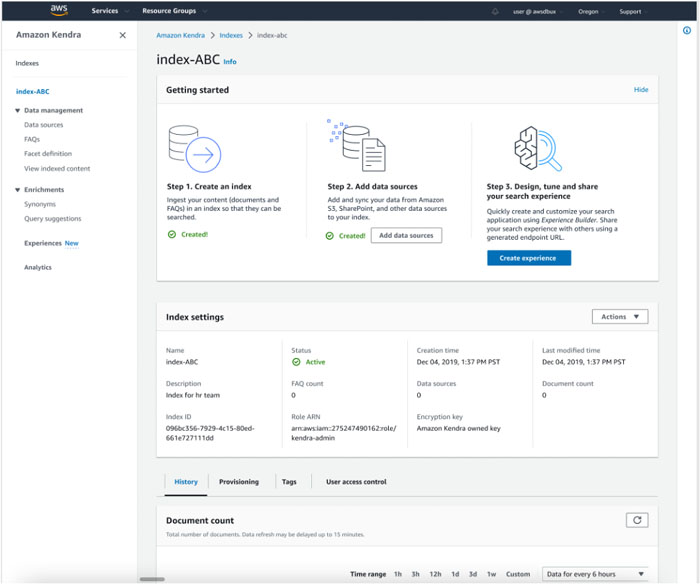Open Facet definition in sidebar

point(48,154)
